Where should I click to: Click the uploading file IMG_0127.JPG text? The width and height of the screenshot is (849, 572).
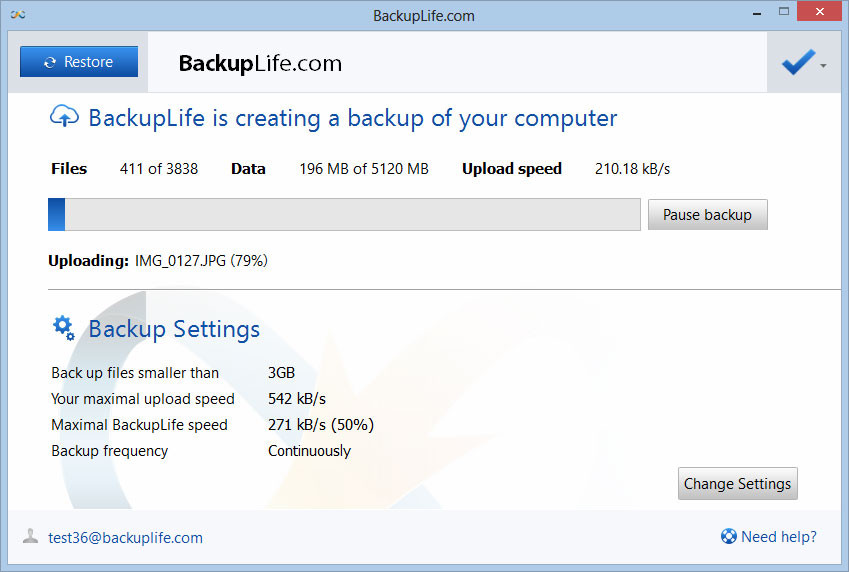coord(201,261)
